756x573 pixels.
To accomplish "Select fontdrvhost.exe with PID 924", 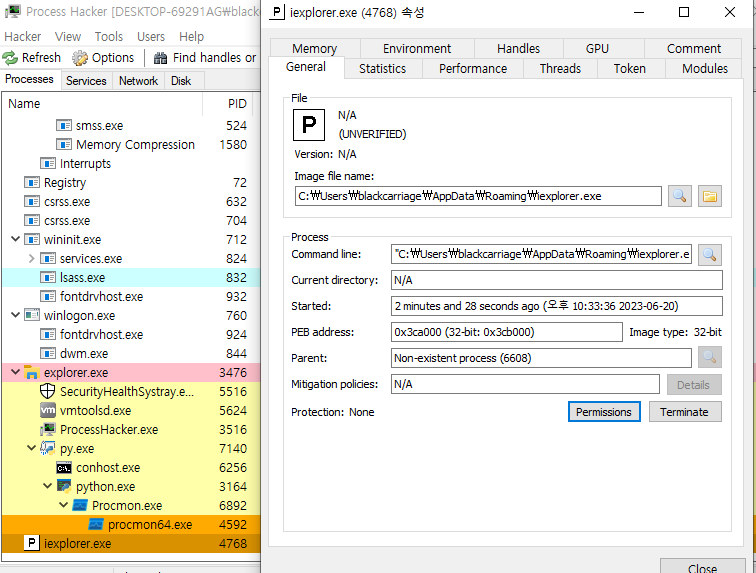I will pyautogui.click(x=130, y=334).
